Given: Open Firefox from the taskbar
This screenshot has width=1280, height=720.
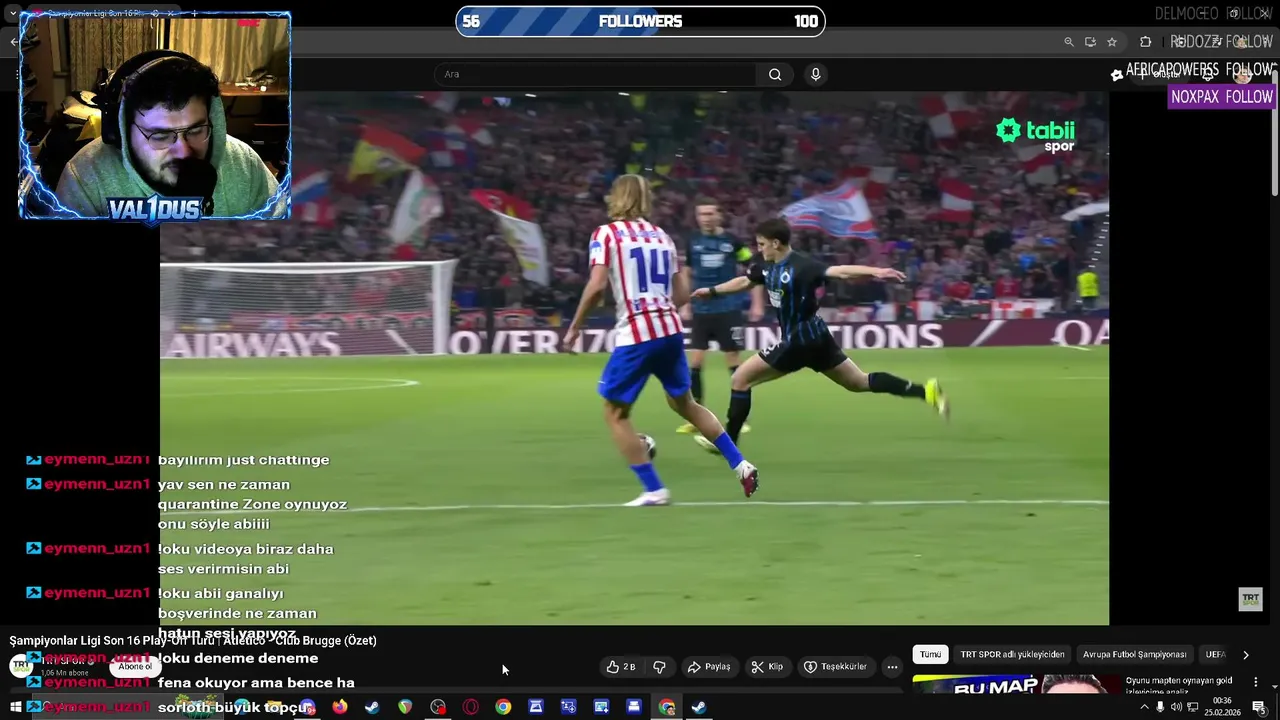Looking at the screenshot, I should [340, 707].
